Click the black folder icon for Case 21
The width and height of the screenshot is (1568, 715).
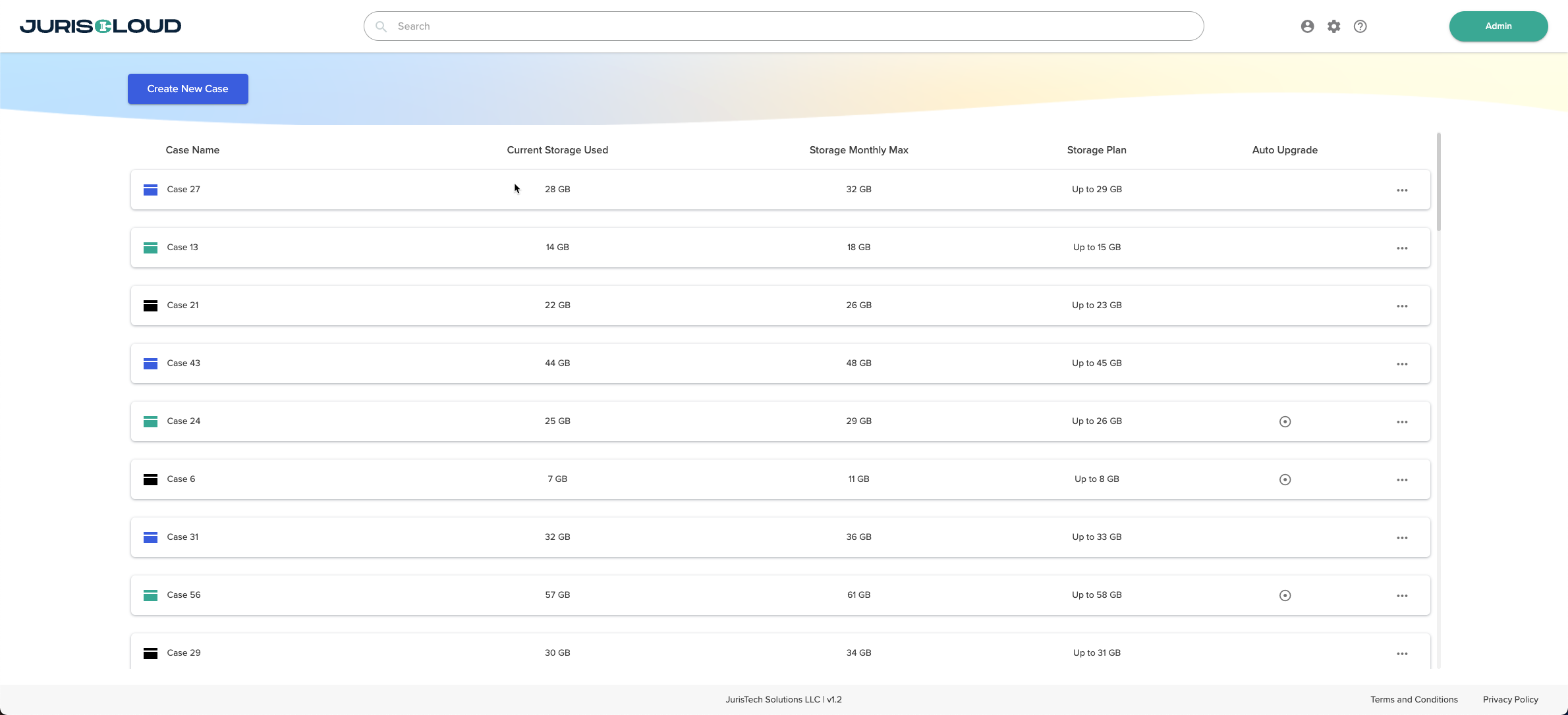[150, 305]
